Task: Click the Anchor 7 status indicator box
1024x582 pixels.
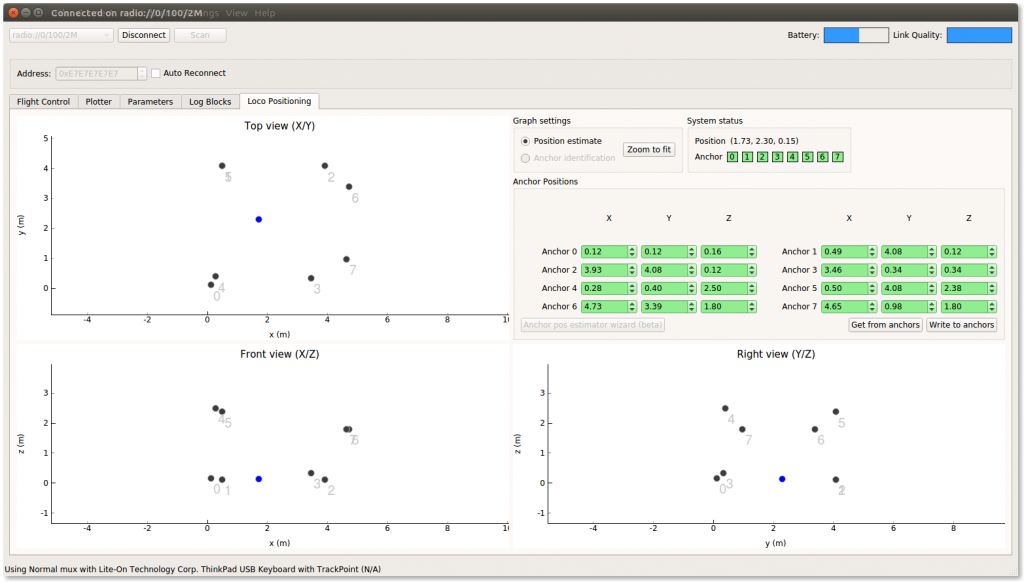Action: tap(837, 157)
